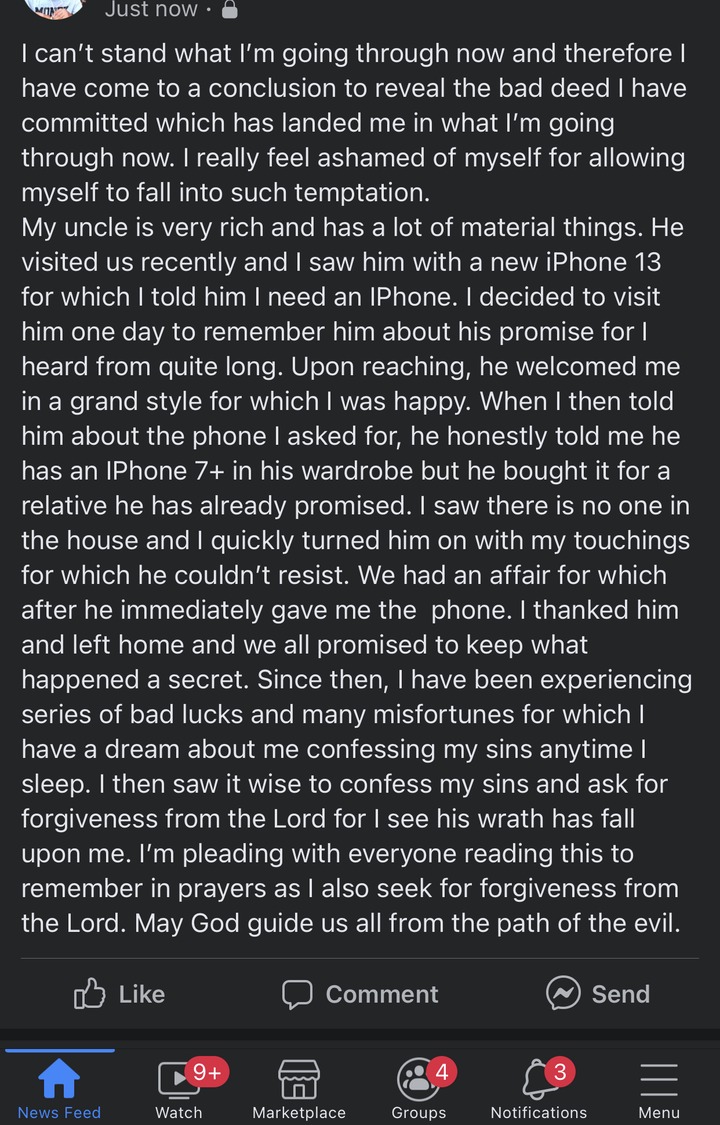Click the profile picture above the post
Screen dimensions: 720x1125
(x=54, y=8)
